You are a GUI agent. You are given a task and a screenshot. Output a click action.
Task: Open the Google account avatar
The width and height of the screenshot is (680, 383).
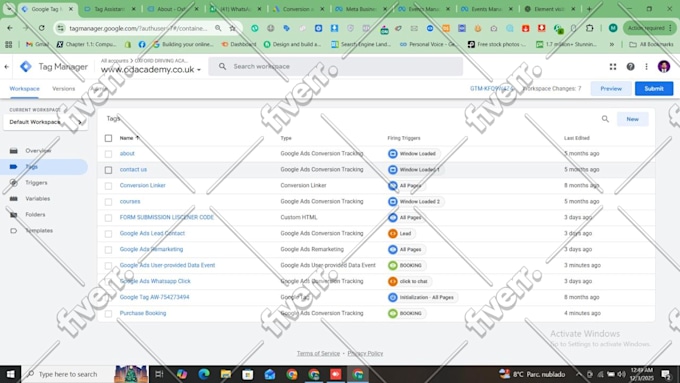pos(664,66)
